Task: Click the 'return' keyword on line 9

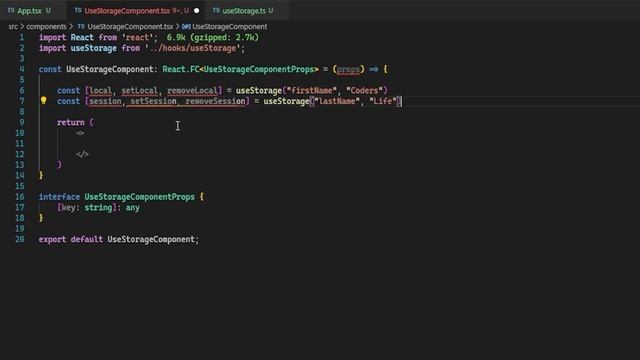Action: coord(71,122)
